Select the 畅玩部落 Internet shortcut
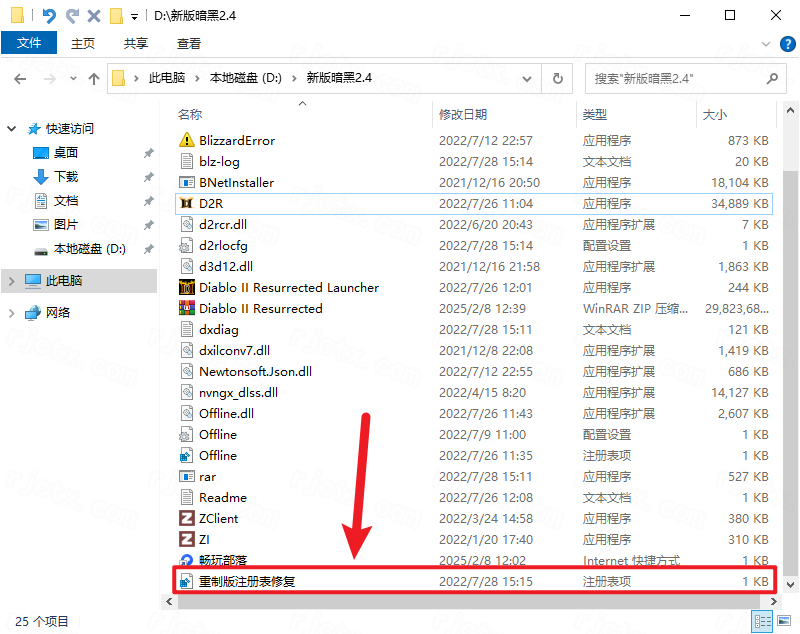800x634 pixels. 223,560
